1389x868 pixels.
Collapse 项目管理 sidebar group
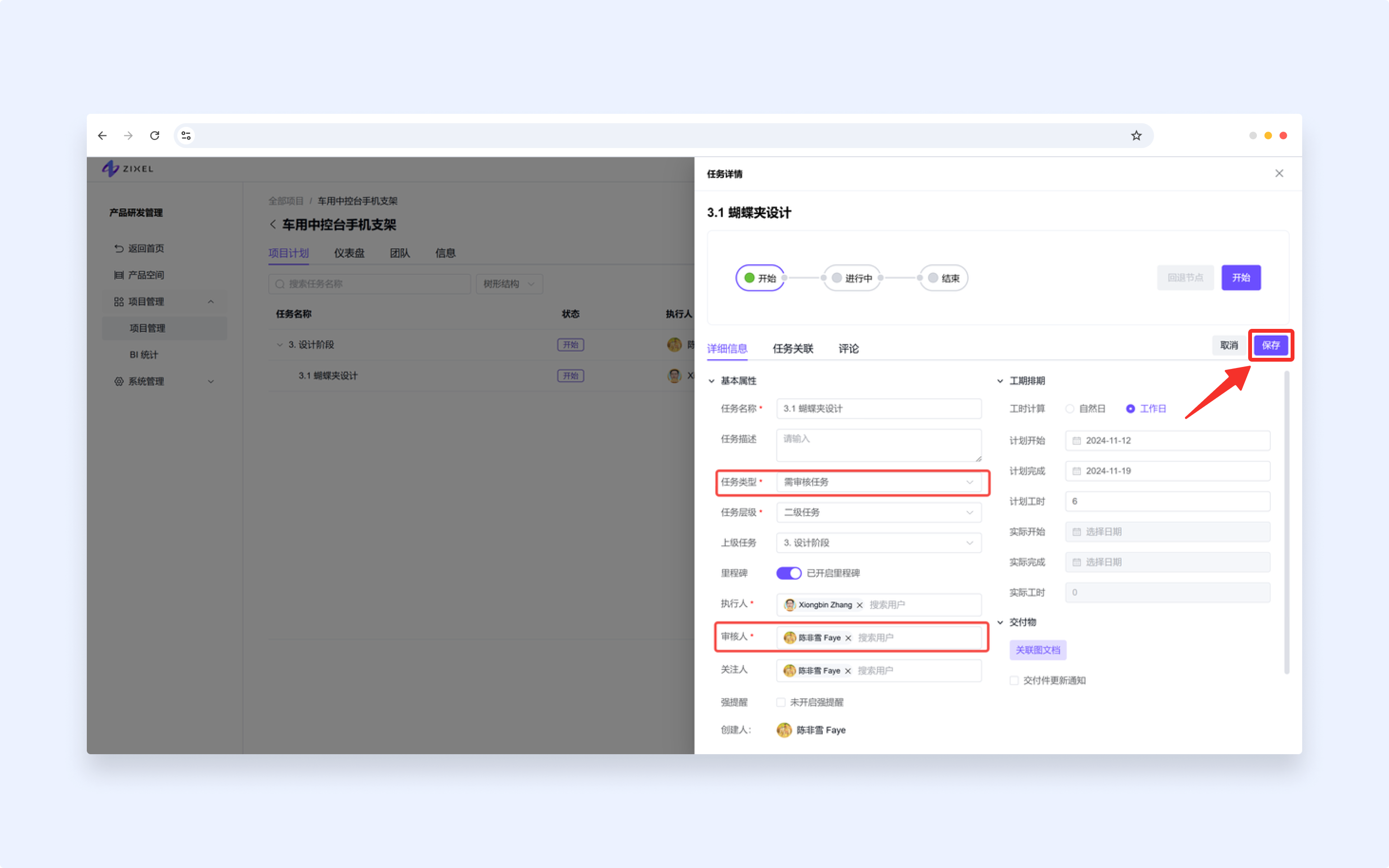click(x=211, y=302)
